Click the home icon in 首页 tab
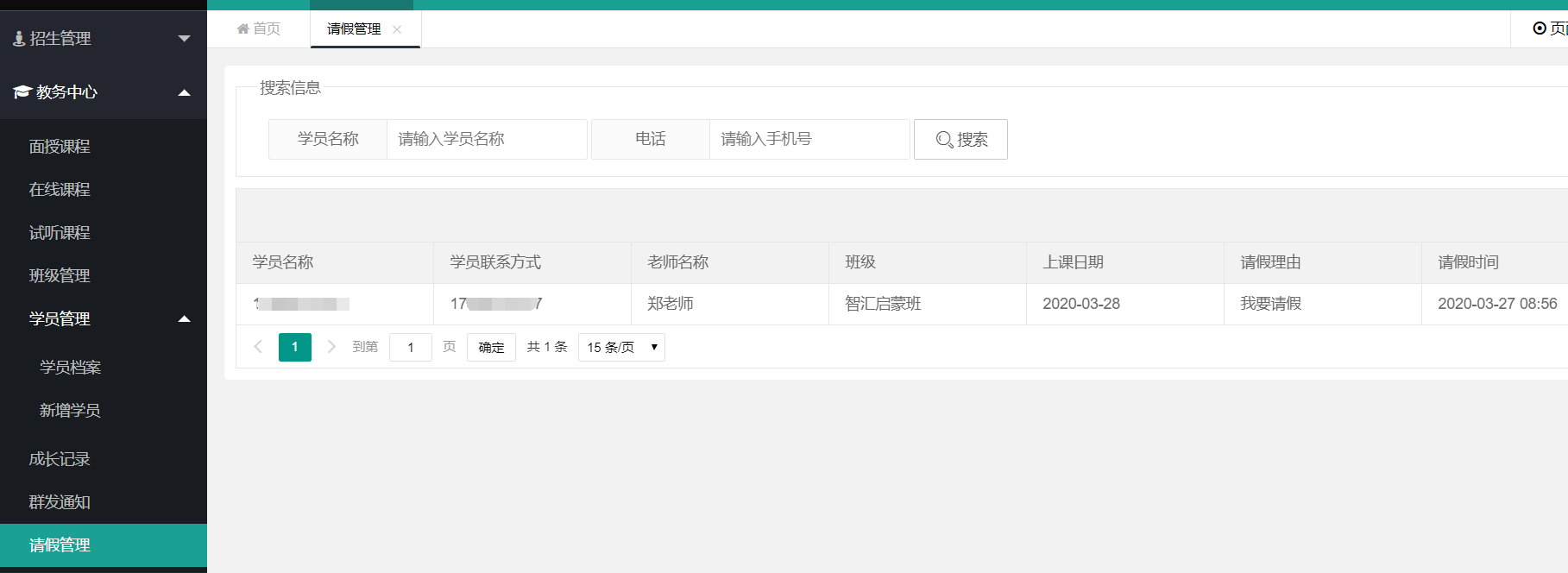Image resolution: width=1568 pixels, height=573 pixels. [242, 28]
